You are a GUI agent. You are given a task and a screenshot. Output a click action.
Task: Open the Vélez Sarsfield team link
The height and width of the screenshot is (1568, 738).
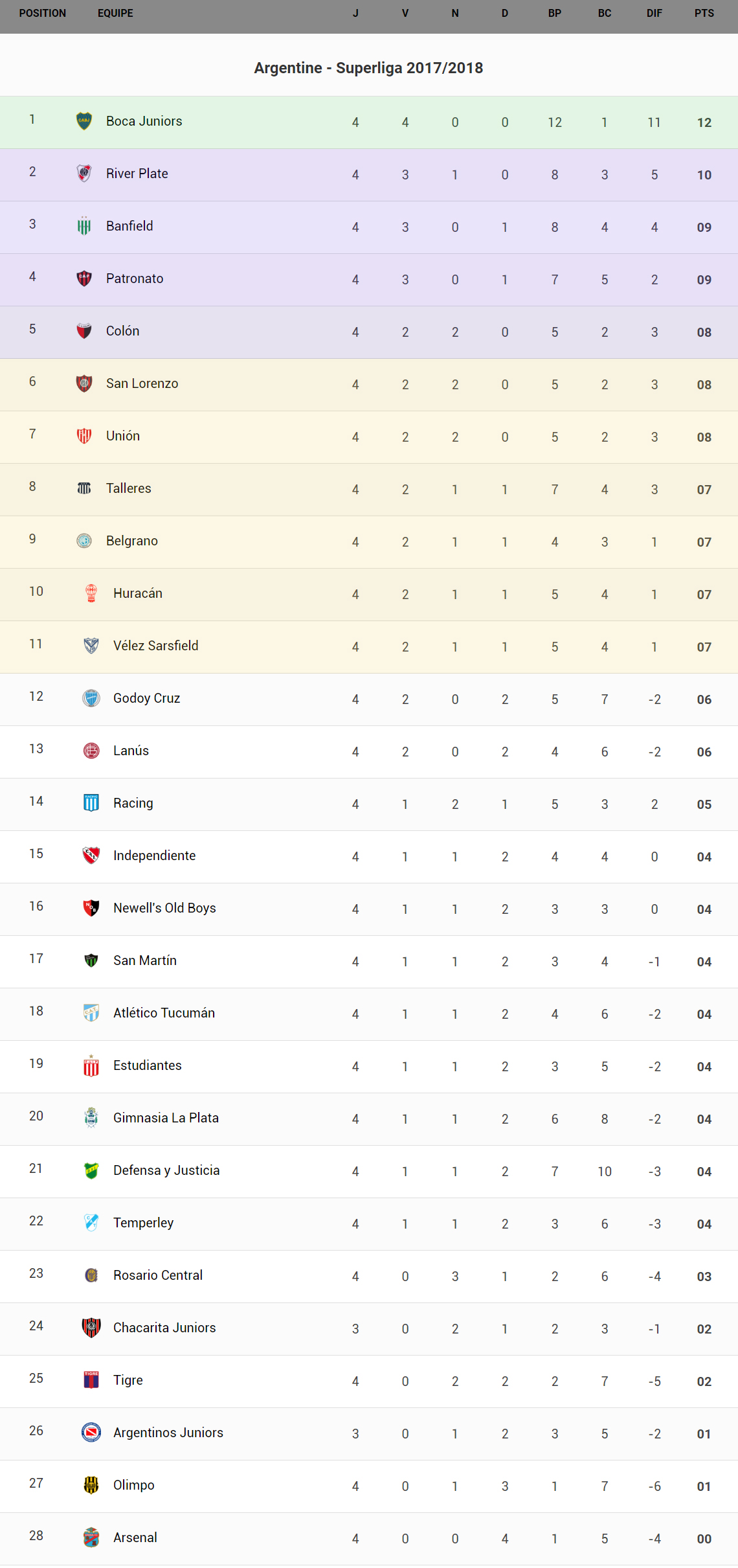[x=155, y=646]
